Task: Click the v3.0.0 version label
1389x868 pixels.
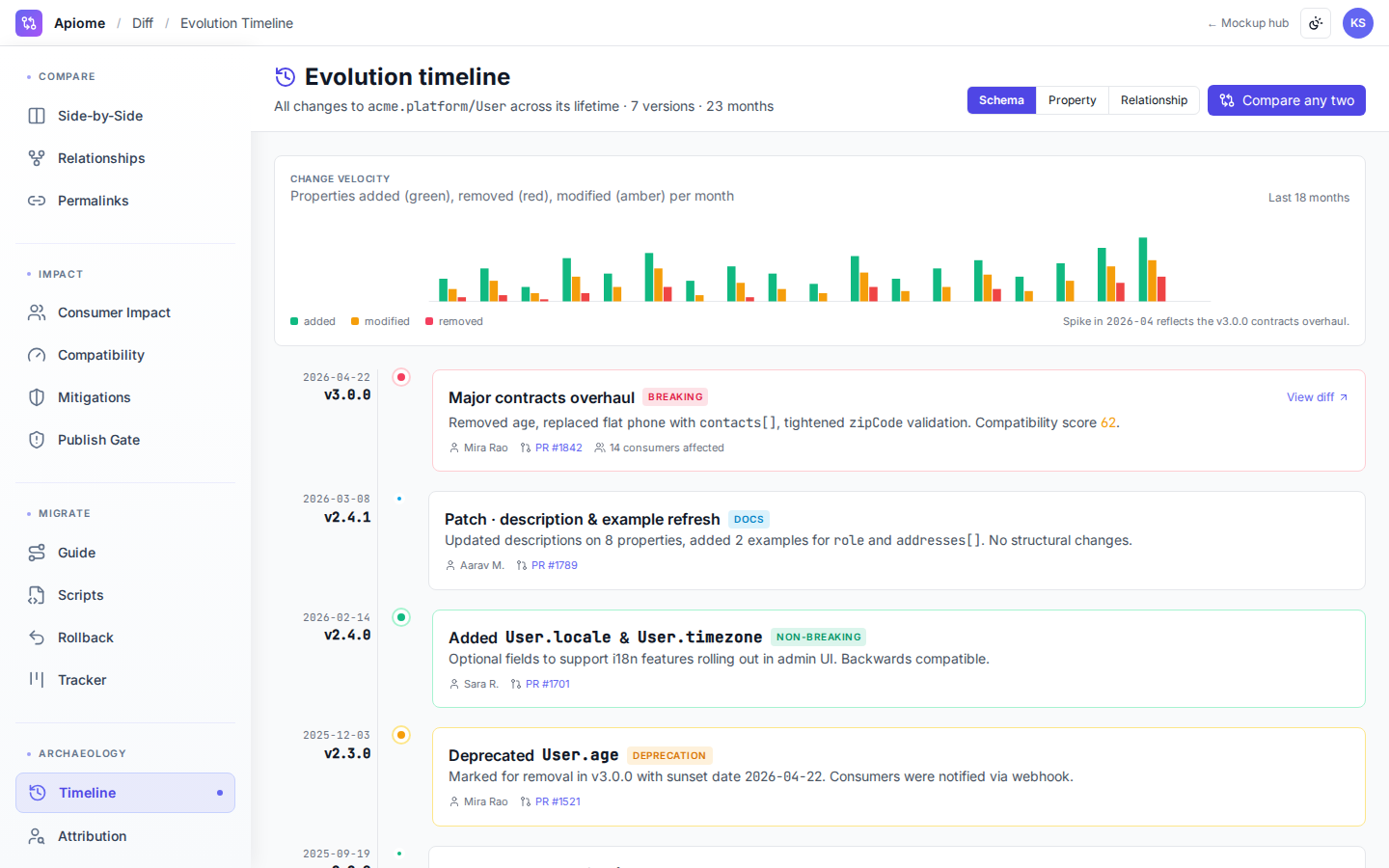Action: 347,394
